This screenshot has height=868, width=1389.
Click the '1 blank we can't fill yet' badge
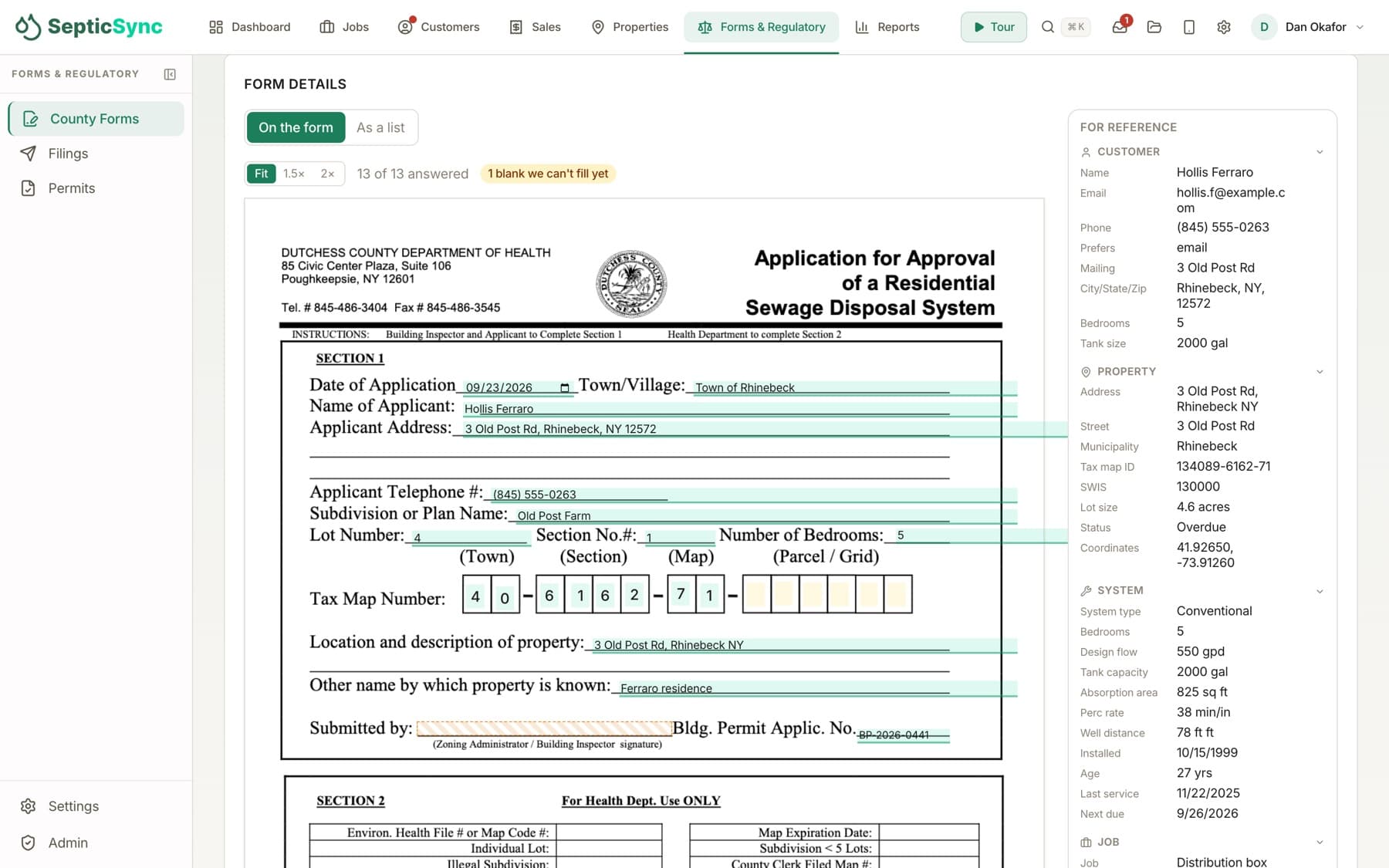(x=548, y=174)
